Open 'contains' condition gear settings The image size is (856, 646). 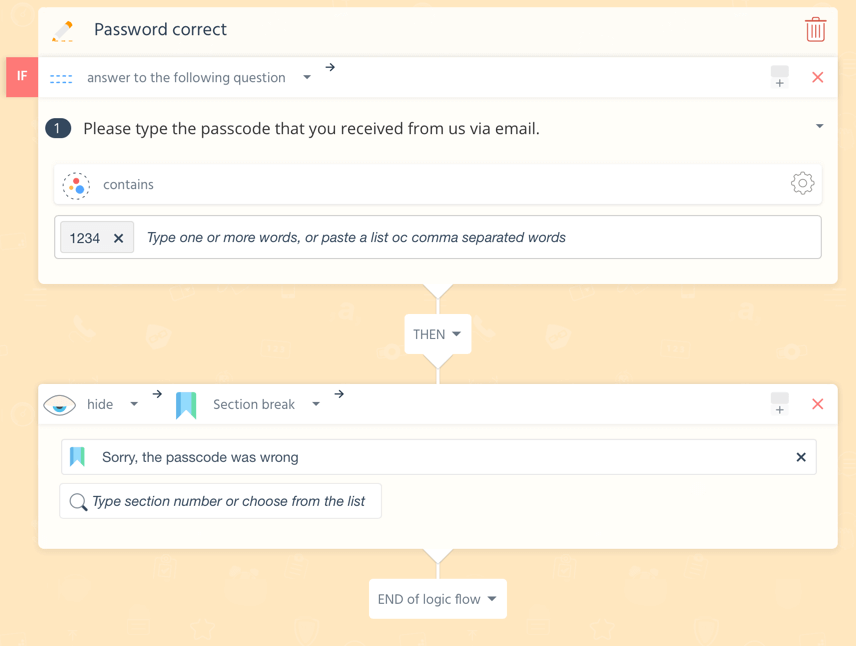pyautogui.click(x=802, y=183)
